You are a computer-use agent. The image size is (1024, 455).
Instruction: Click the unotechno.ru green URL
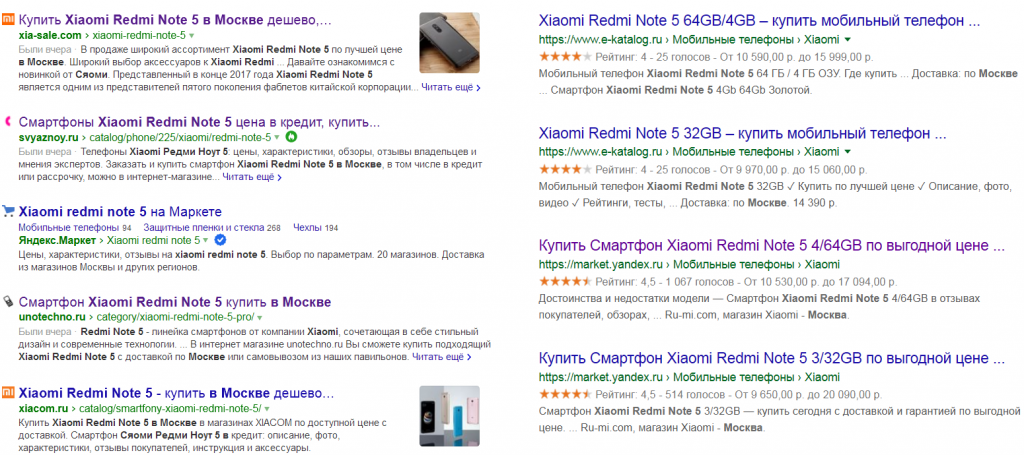coord(52,317)
